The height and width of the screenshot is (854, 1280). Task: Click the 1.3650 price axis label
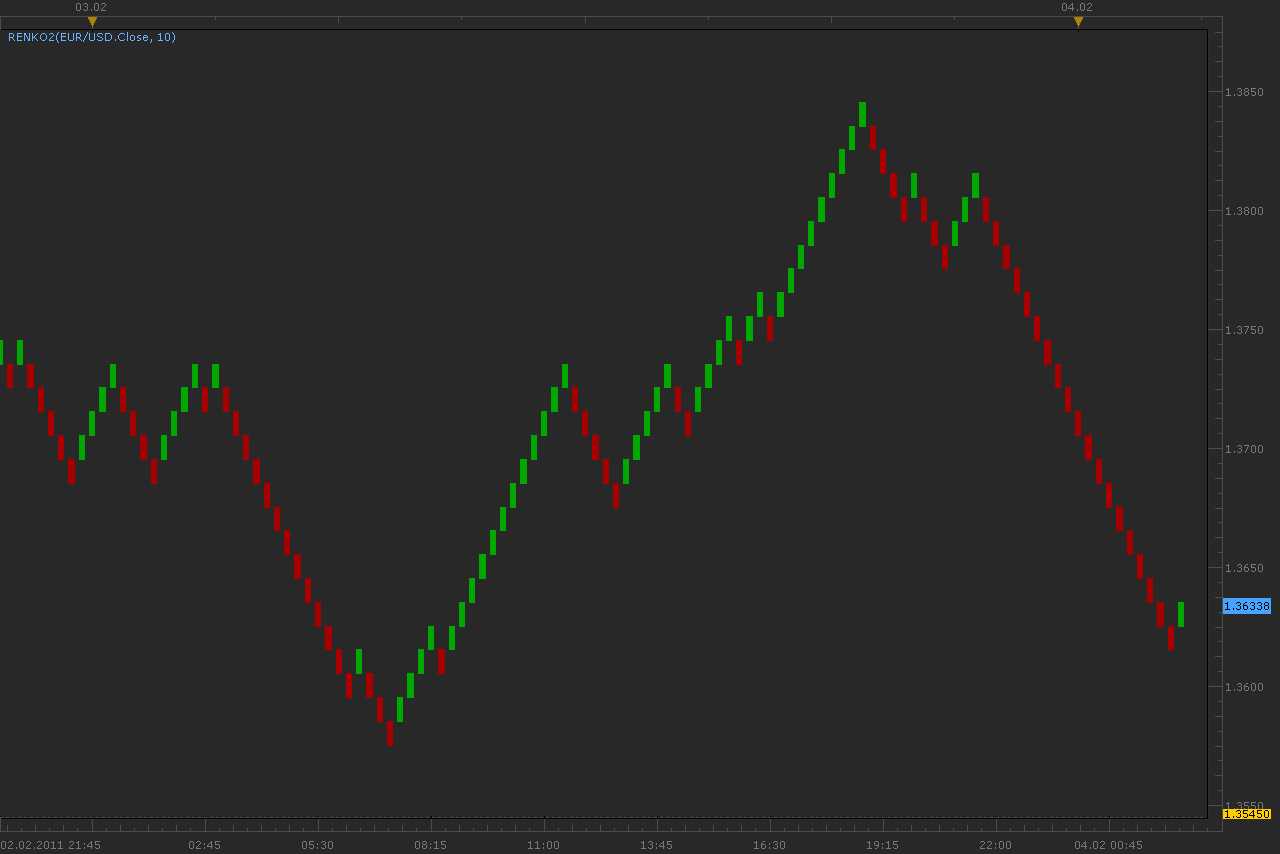tap(1245, 568)
